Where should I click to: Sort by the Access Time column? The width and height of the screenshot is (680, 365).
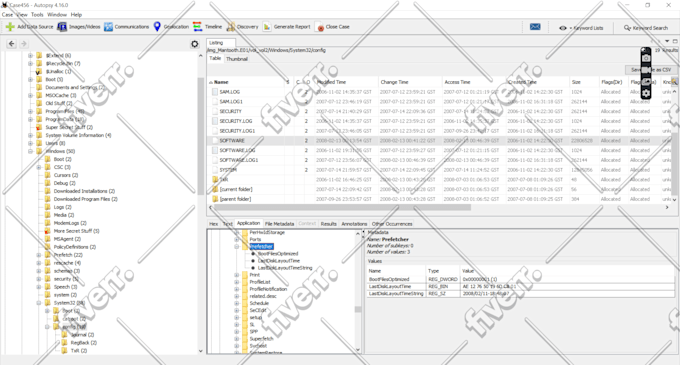(474, 82)
